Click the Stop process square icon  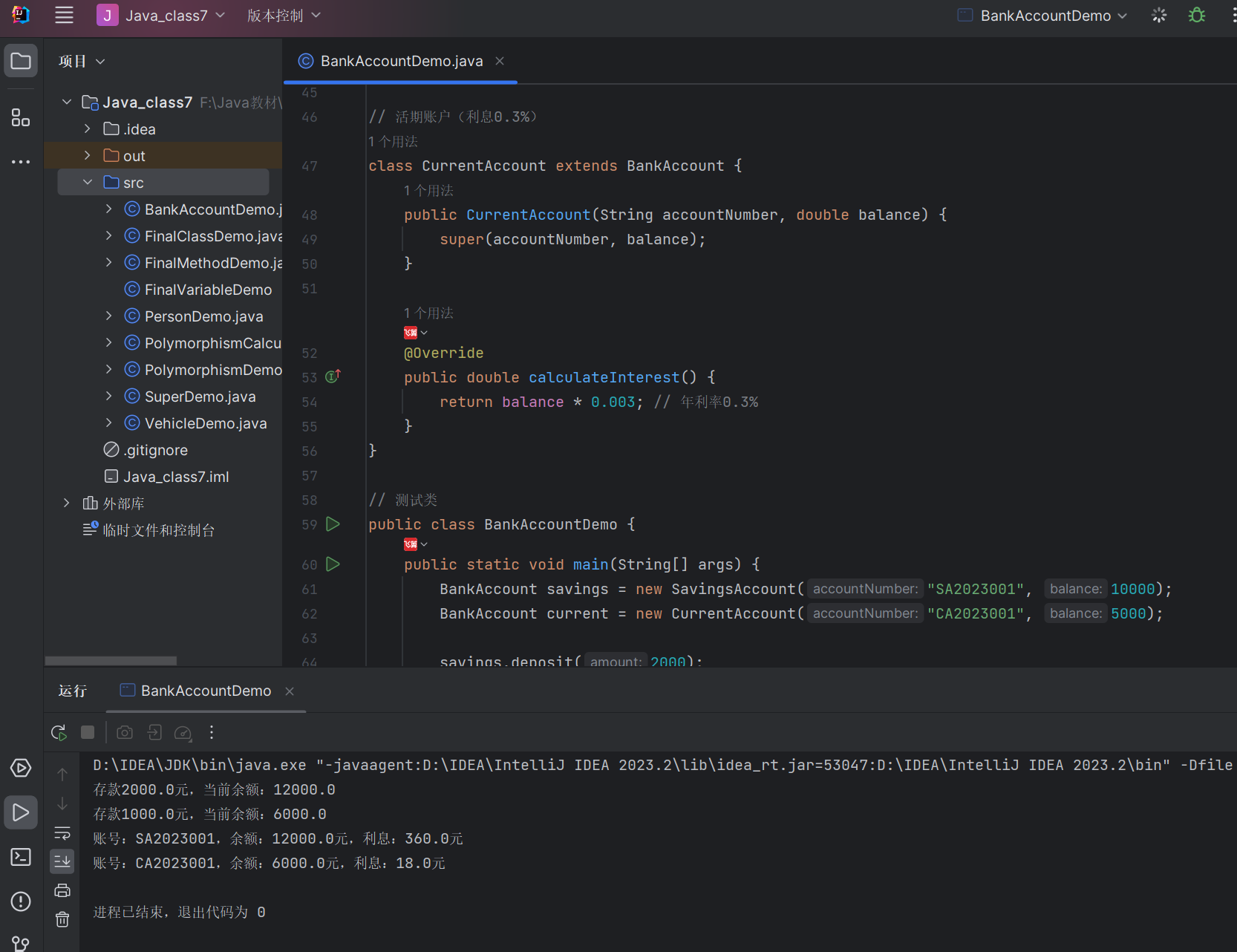click(x=88, y=733)
